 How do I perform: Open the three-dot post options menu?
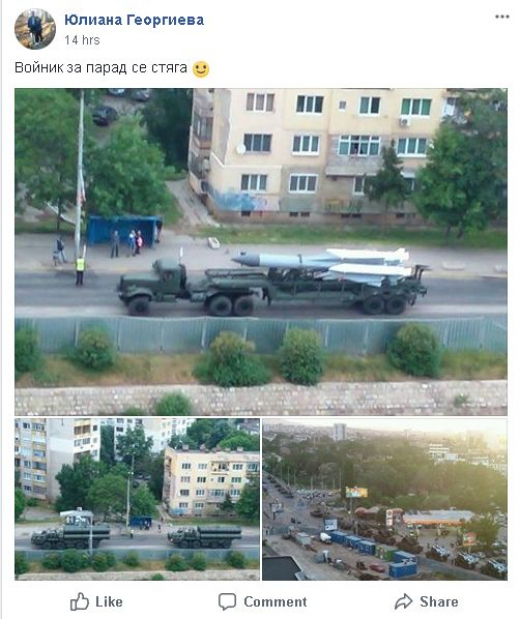pyautogui.click(x=502, y=17)
